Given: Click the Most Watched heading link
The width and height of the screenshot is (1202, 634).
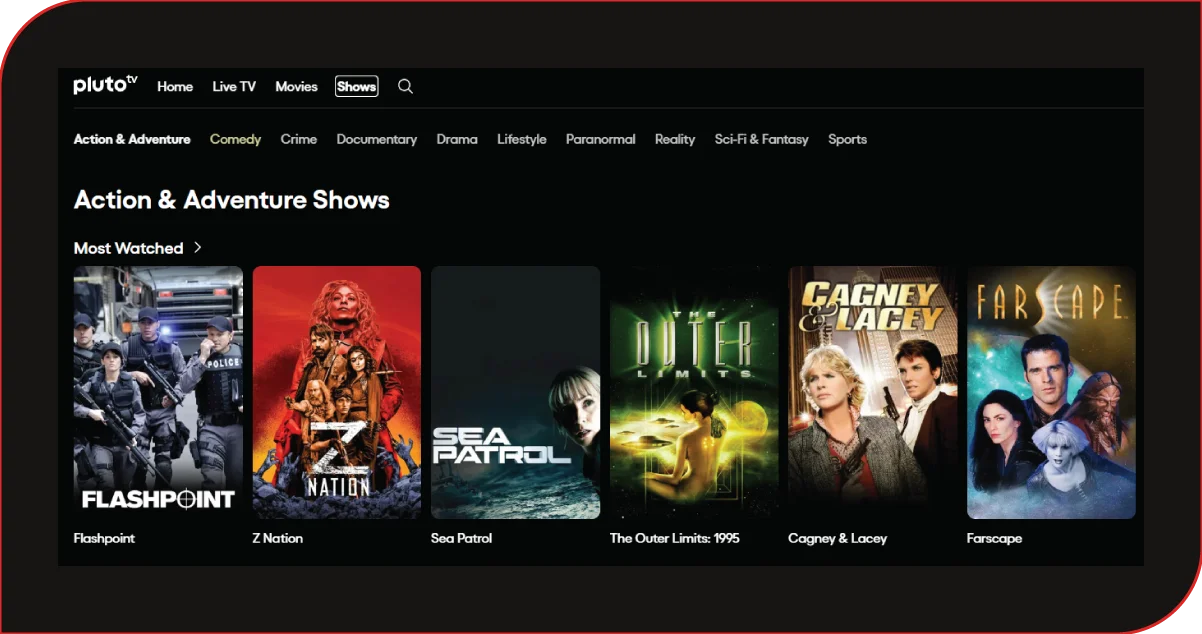Looking at the screenshot, I should (x=128, y=248).
